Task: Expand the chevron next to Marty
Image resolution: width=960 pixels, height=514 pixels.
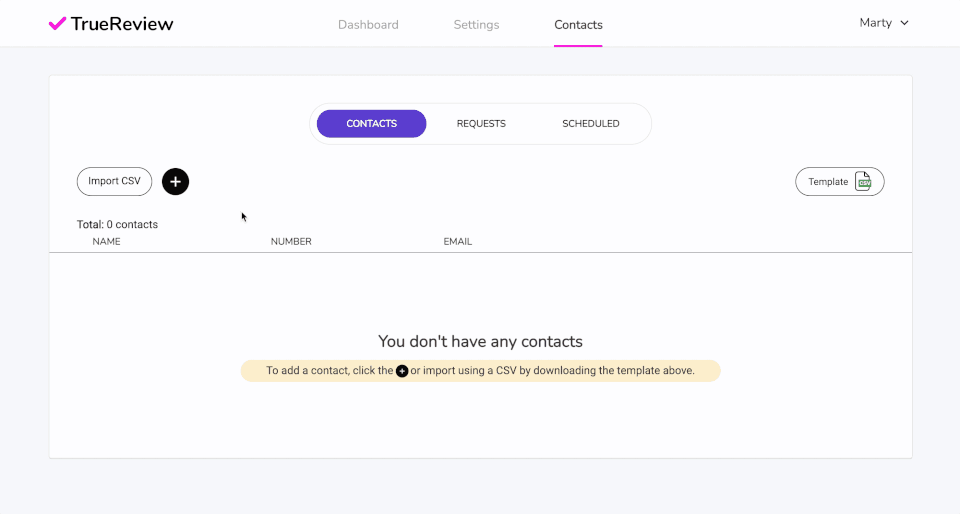Action: [x=905, y=23]
